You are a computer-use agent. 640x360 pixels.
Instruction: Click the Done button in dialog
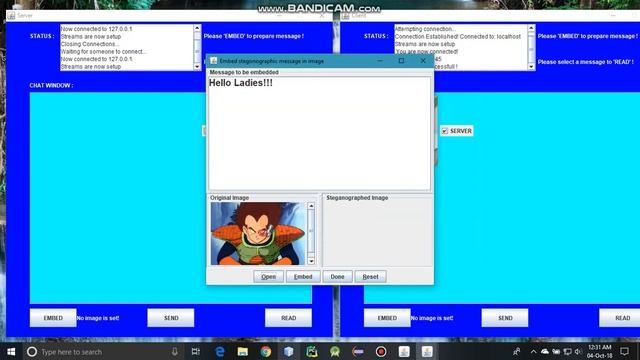tap(337, 277)
